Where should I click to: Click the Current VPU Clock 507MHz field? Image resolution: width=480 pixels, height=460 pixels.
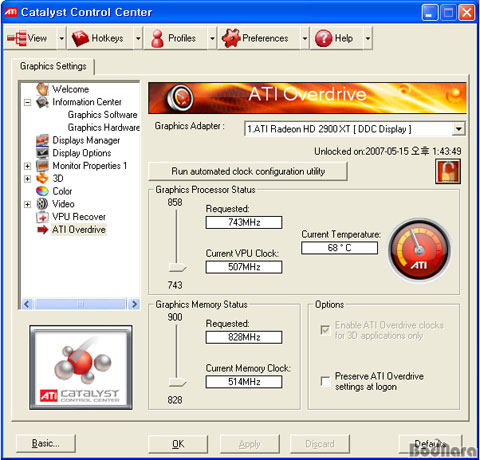point(244,267)
